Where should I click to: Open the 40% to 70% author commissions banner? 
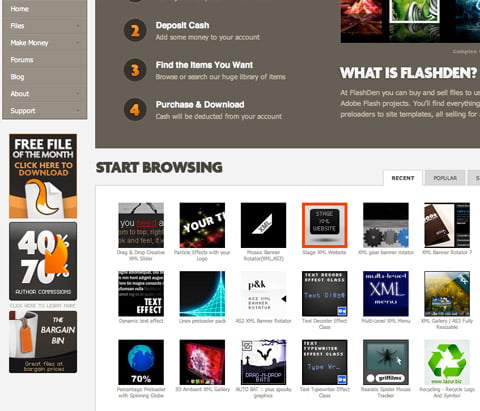click(x=43, y=261)
